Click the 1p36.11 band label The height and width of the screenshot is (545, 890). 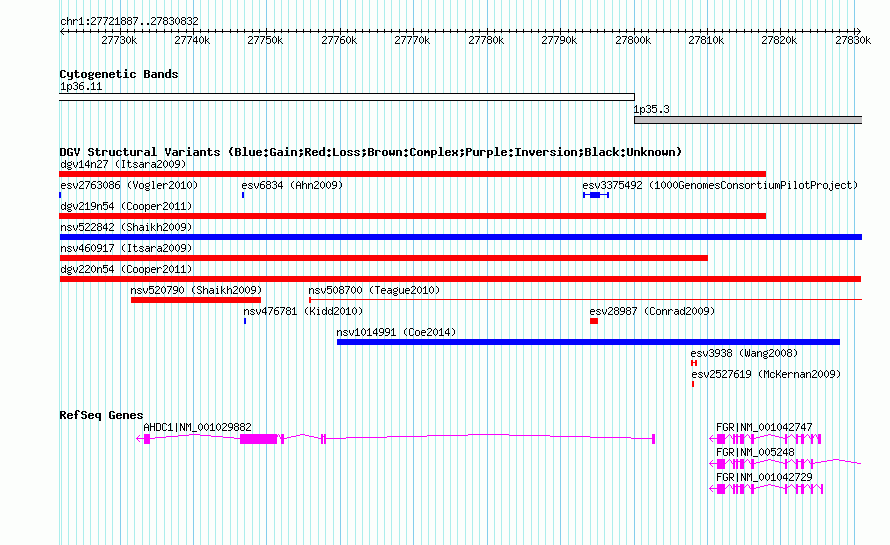(81, 86)
